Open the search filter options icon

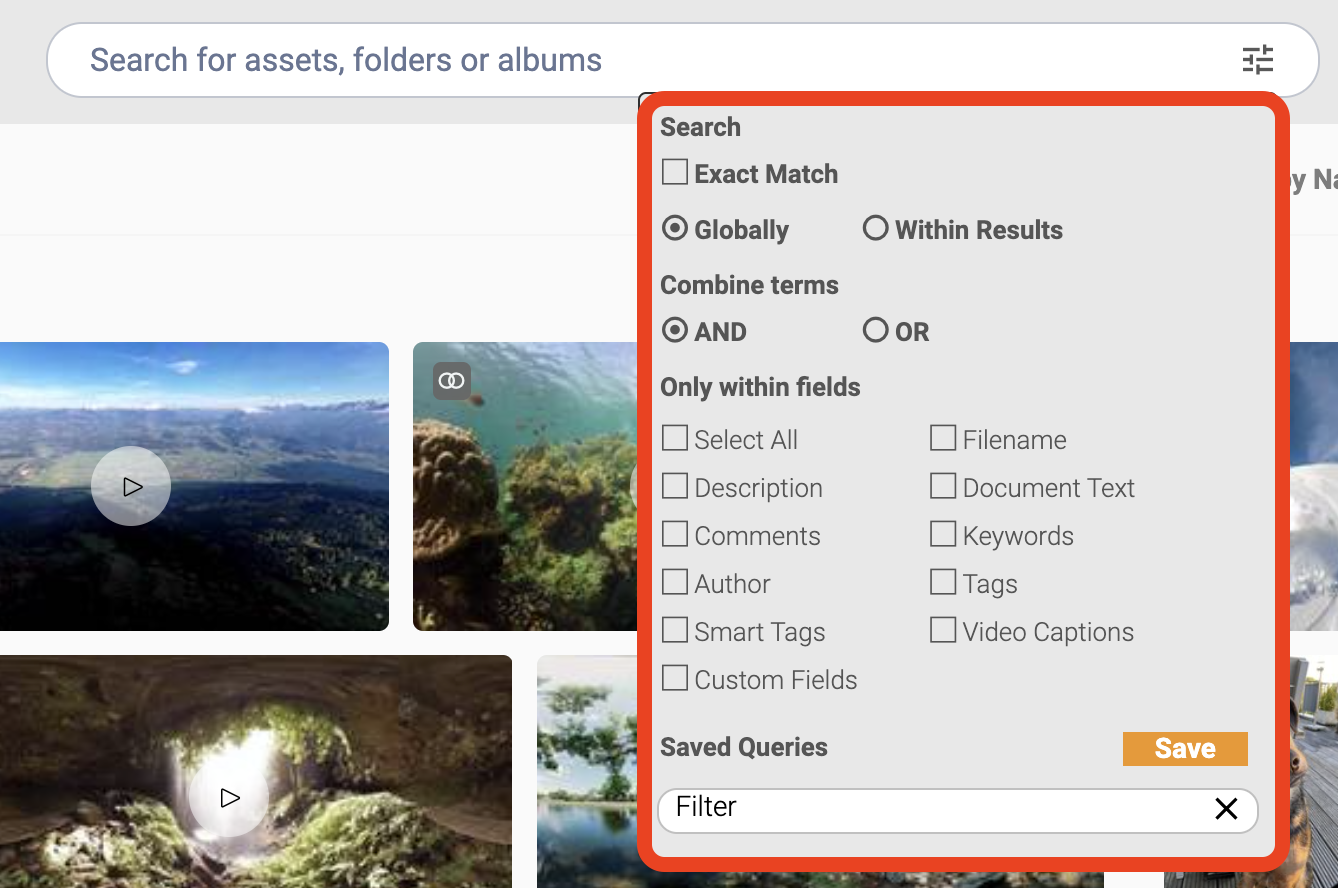click(1257, 60)
